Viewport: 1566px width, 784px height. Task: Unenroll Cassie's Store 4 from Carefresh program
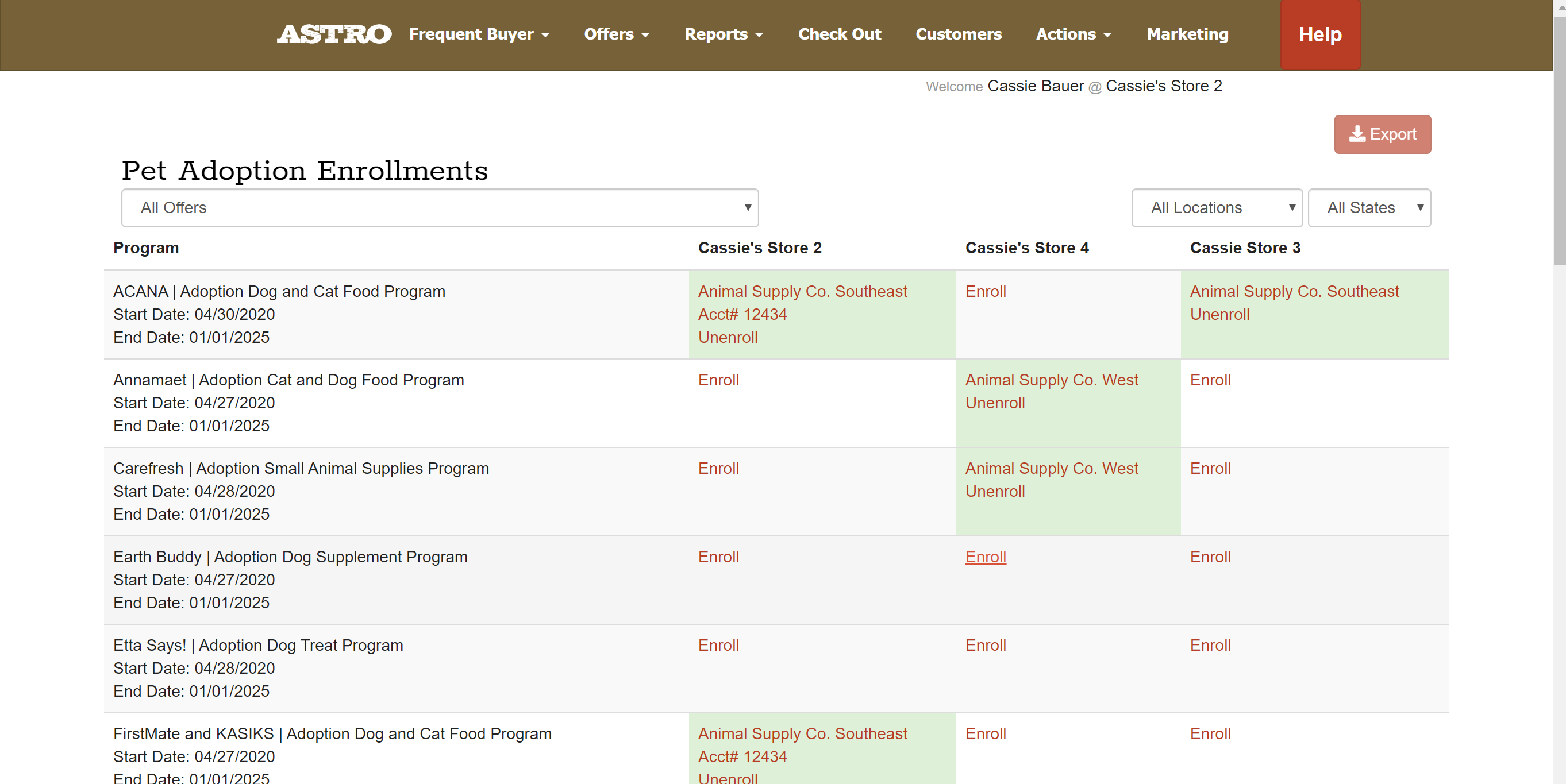click(x=995, y=491)
